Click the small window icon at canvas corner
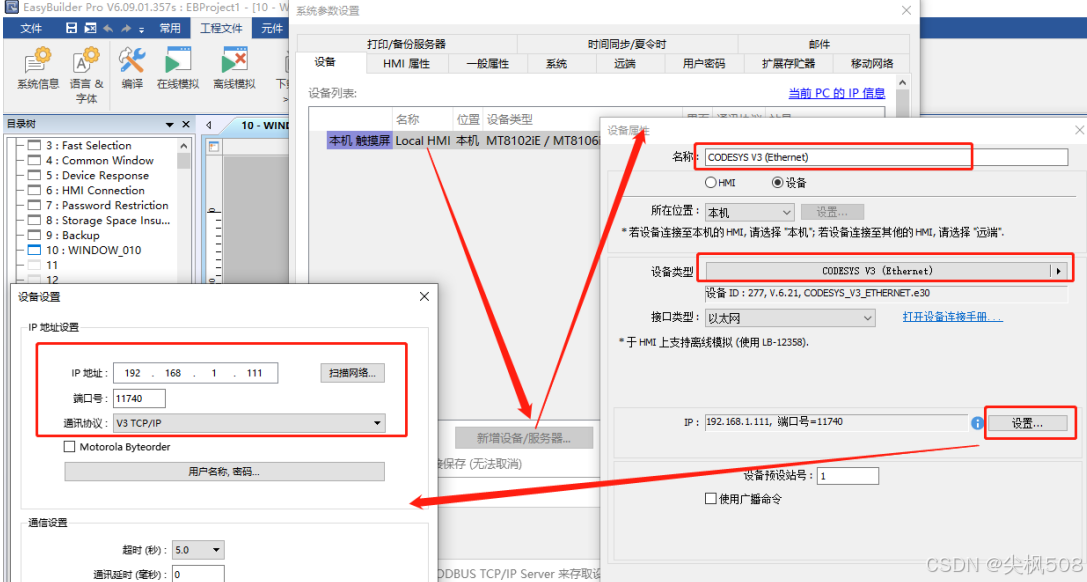The image size is (1087, 582). (x=214, y=146)
